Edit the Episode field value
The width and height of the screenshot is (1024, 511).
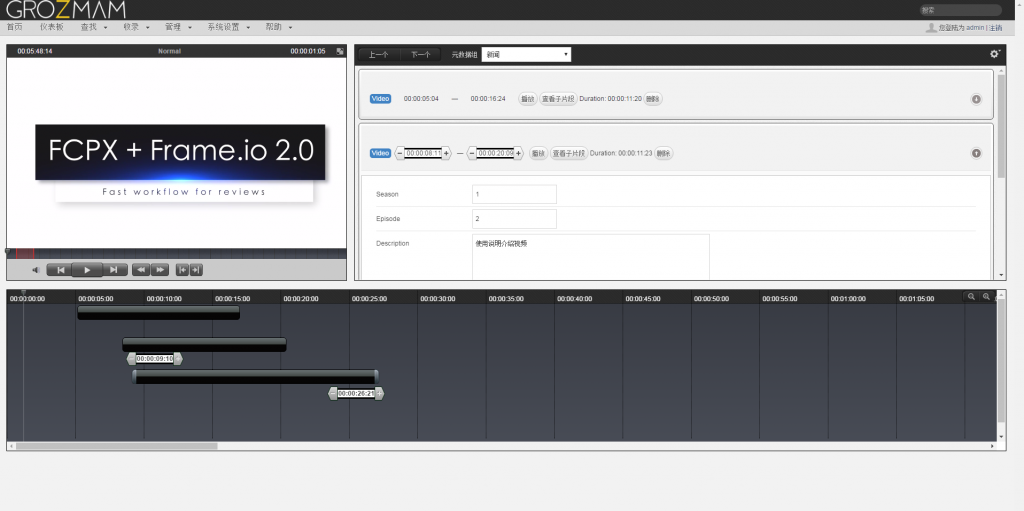[x=514, y=219]
